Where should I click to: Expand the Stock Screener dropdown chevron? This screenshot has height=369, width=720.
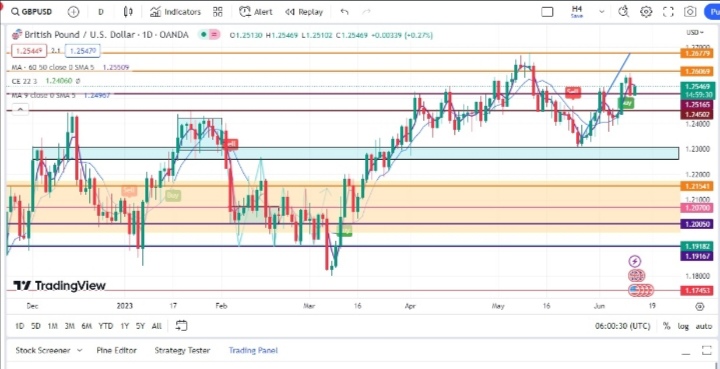(79, 350)
